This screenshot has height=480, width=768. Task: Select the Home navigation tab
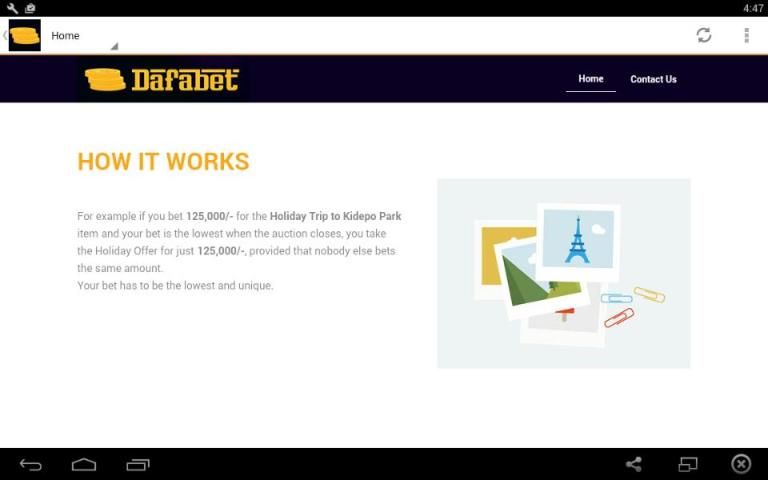click(590, 79)
